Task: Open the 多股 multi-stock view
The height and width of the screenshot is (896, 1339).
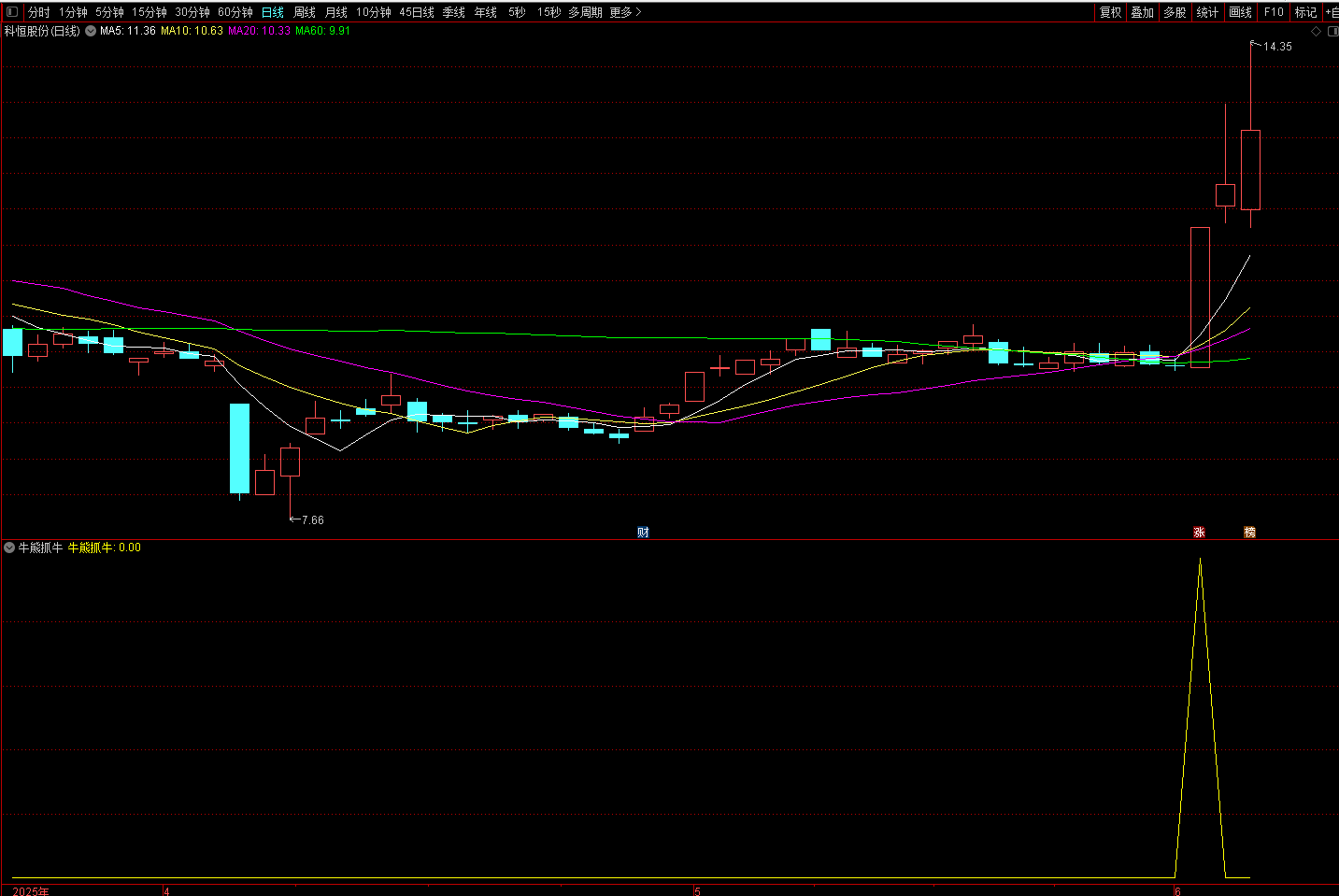Action: click(1175, 12)
